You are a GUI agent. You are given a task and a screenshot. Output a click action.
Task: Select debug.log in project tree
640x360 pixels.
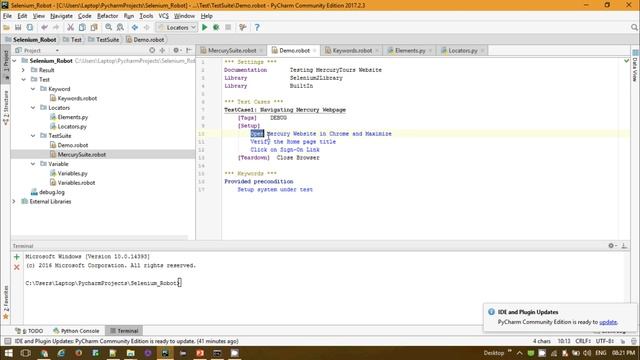coord(48,192)
